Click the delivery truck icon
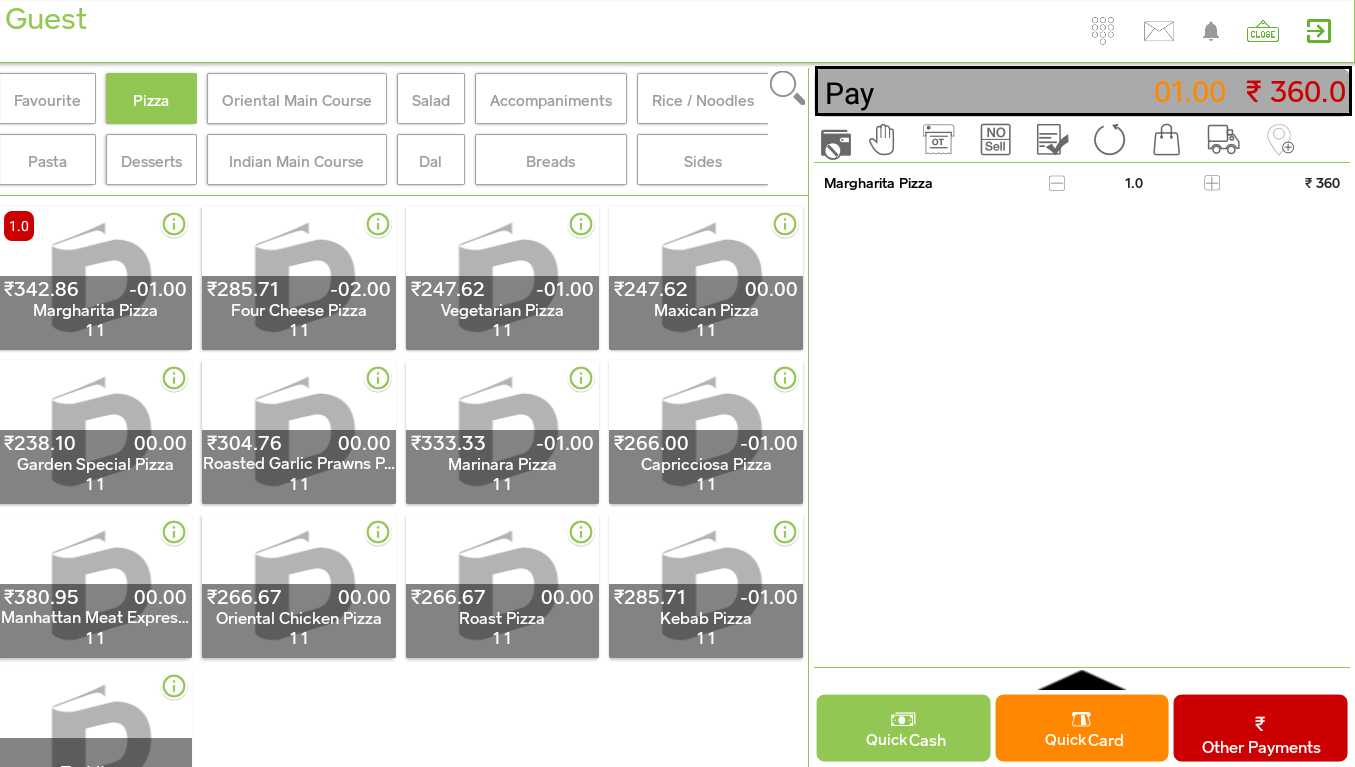The width and height of the screenshot is (1355, 767). [x=1223, y=140]
